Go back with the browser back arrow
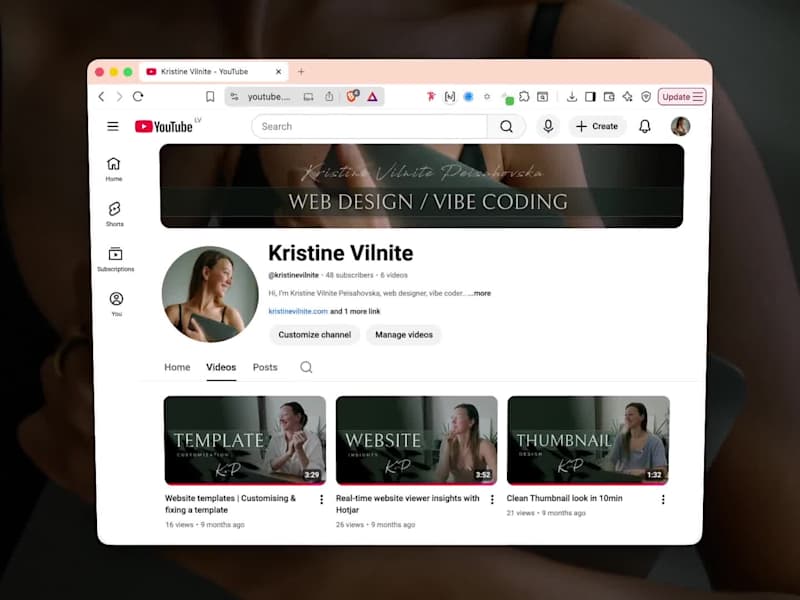 (102, 96)
